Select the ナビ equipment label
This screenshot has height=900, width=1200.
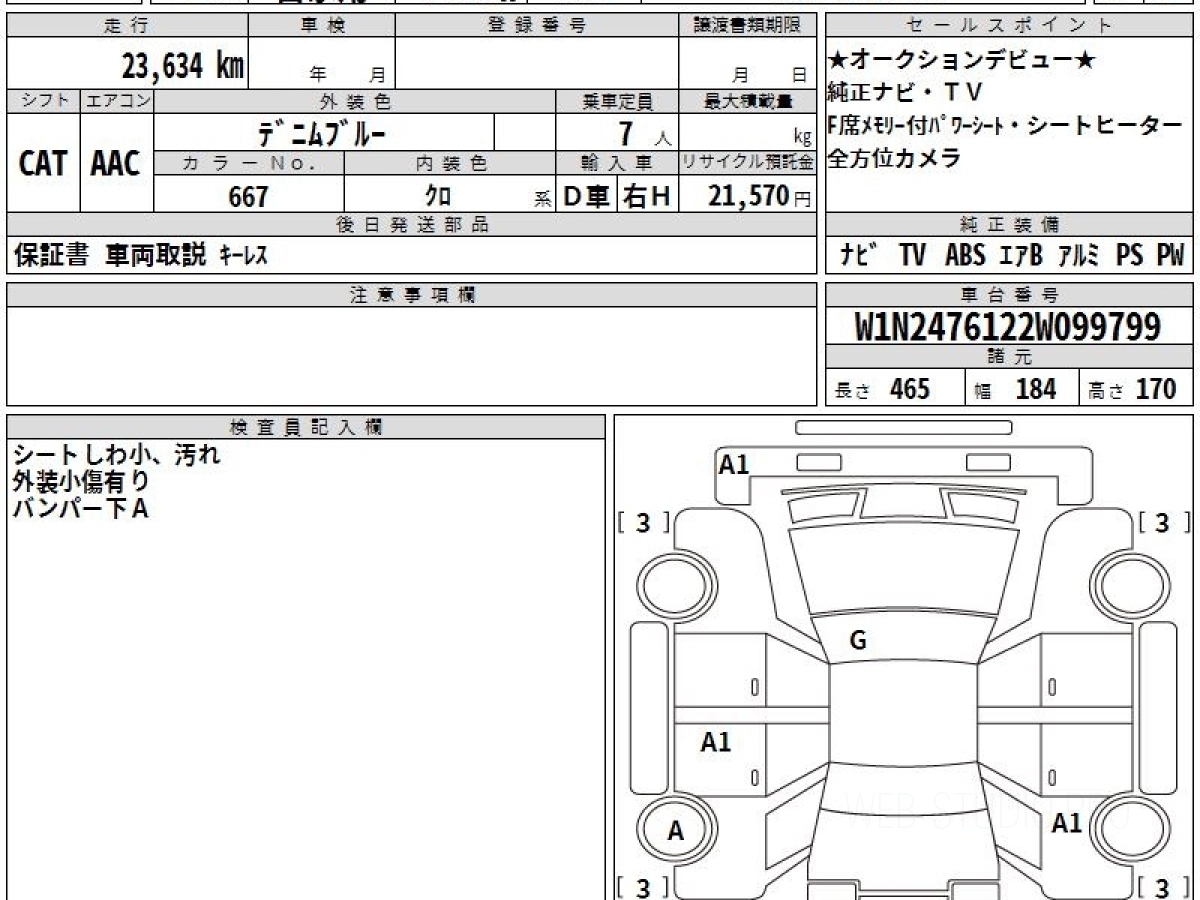pyautogui.click(x=859, y=256)
